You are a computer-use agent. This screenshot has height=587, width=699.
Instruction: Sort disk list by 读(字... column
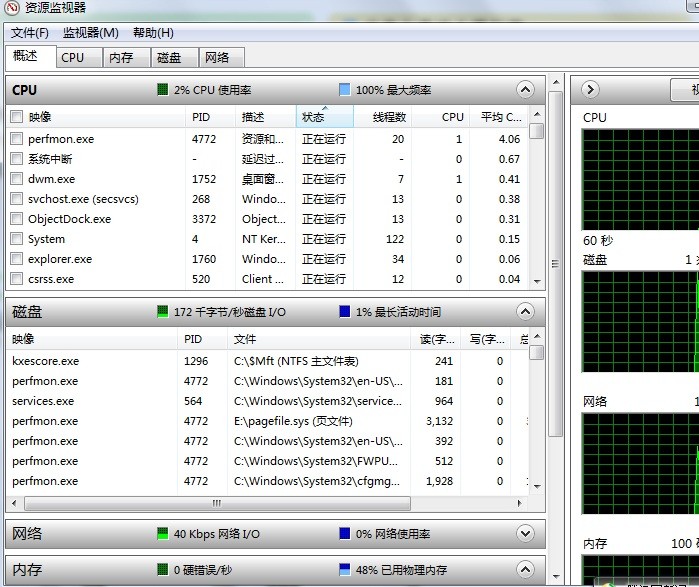[436, 339]
